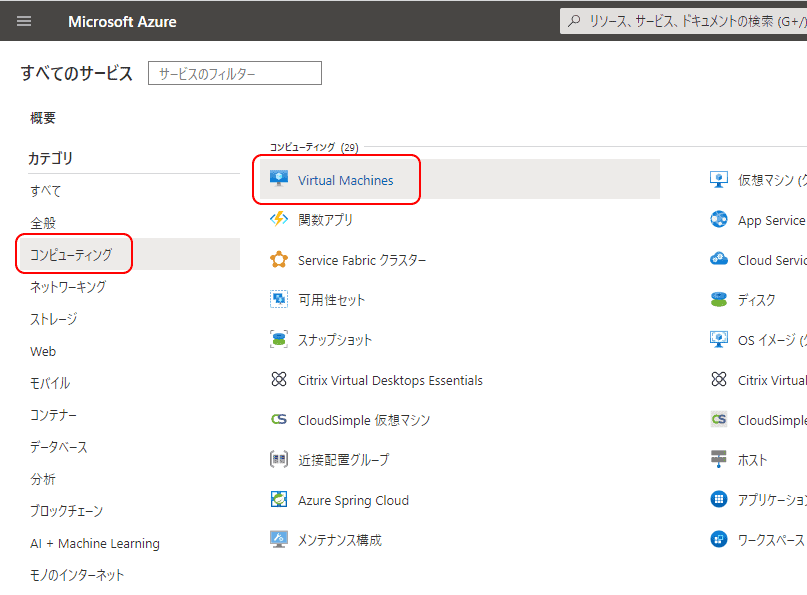Image resolution: width=807 pixels, height=595 pixels.
Task: Open the Service Fabric クラスター link
Action: tap(362, 260)
